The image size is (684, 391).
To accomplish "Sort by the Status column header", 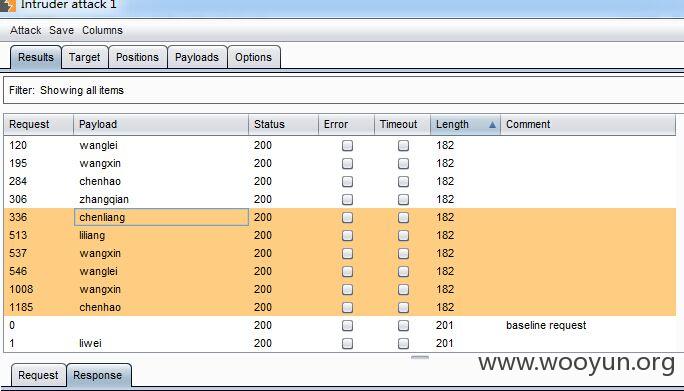I will (x=284, y=124).
